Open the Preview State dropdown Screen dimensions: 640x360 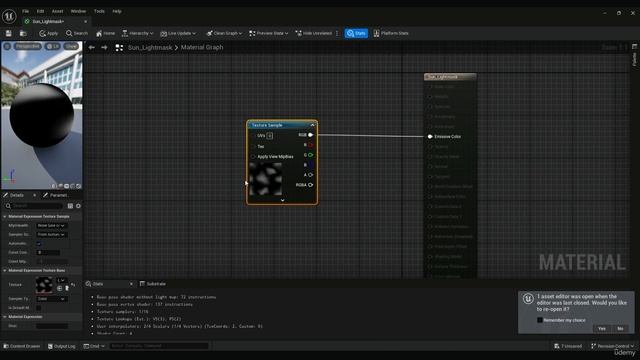pyautogui.click(x=269, y=33)
